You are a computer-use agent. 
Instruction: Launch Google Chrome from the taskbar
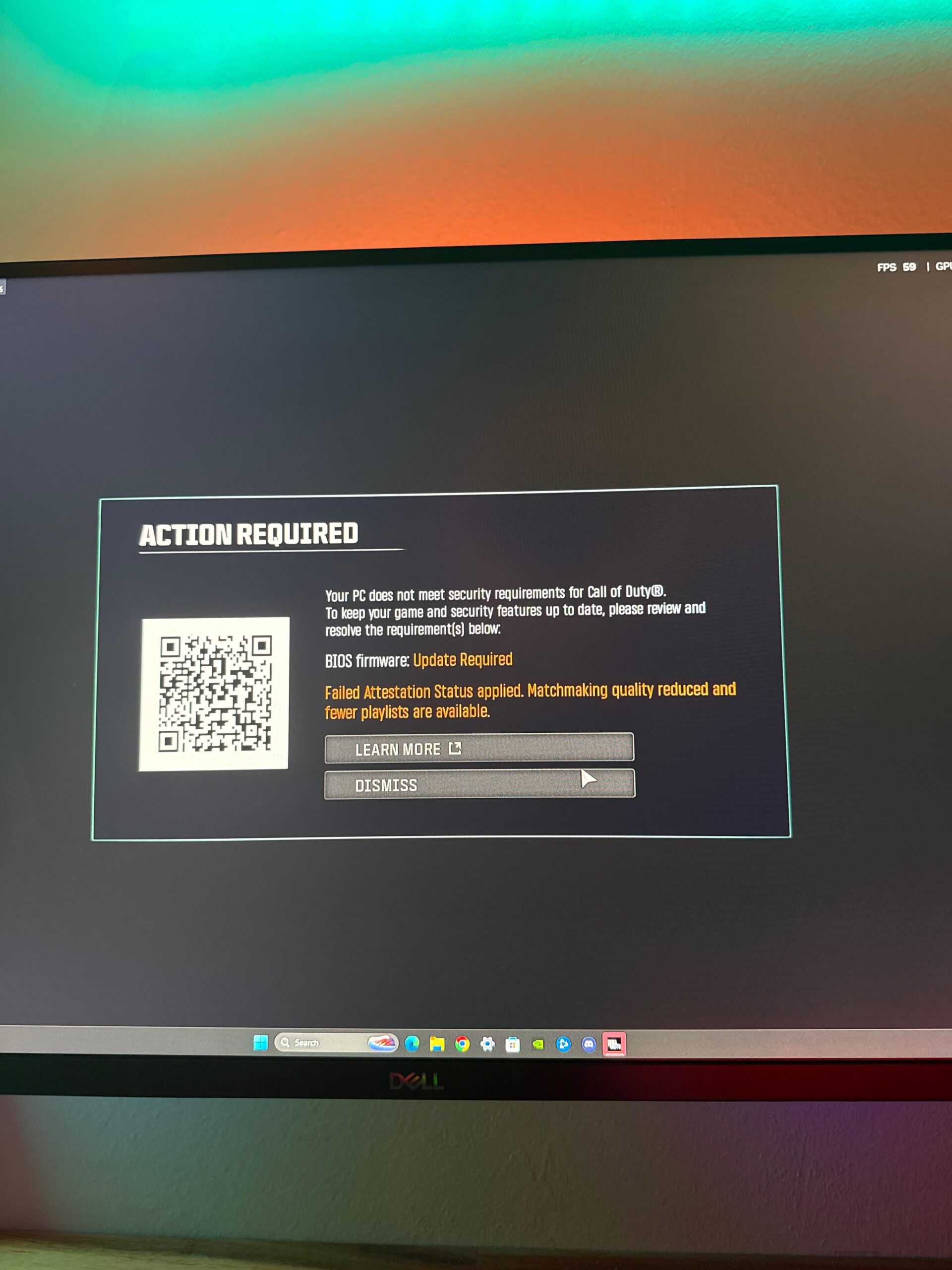462,1044
